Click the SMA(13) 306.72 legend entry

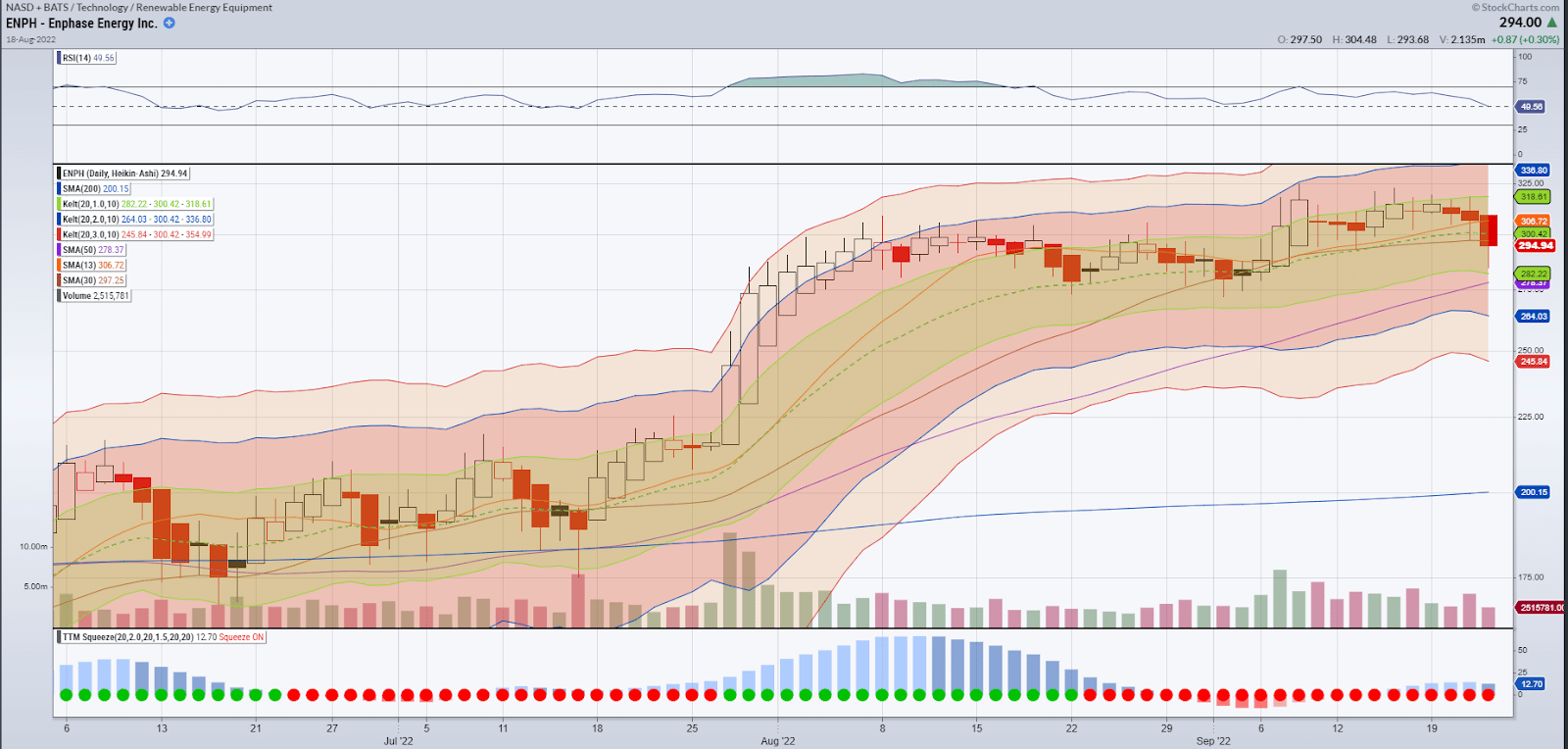click(x=91, y=265)
